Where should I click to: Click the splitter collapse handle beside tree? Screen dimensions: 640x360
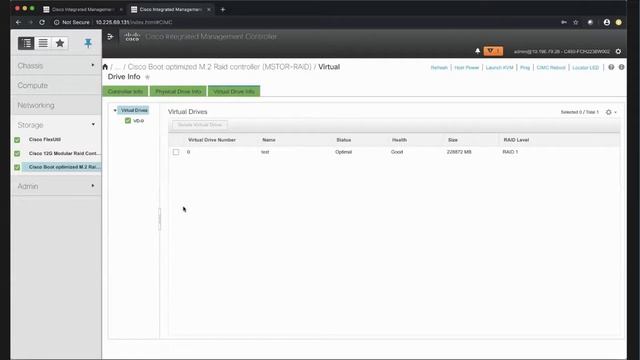160,219
